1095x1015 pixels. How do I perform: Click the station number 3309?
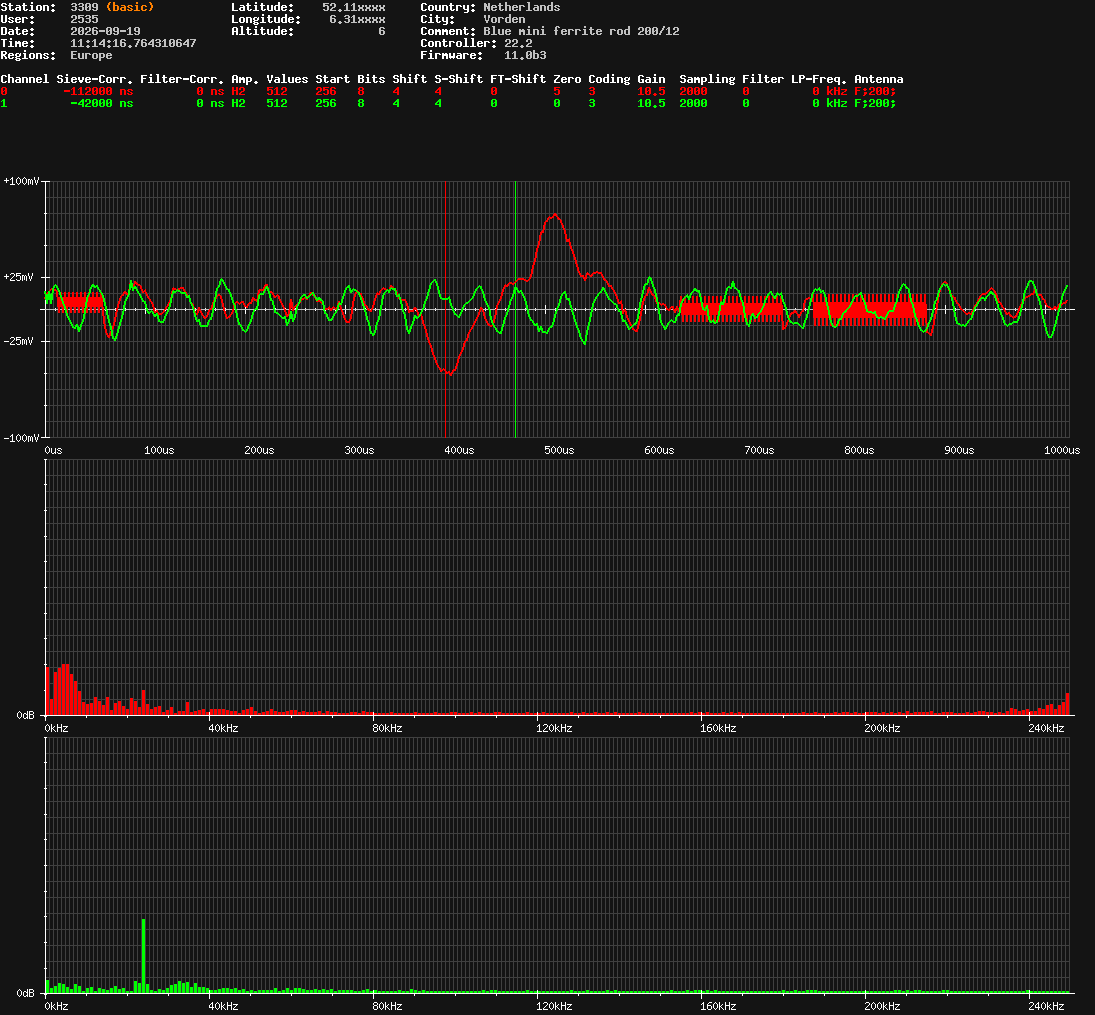84,7
